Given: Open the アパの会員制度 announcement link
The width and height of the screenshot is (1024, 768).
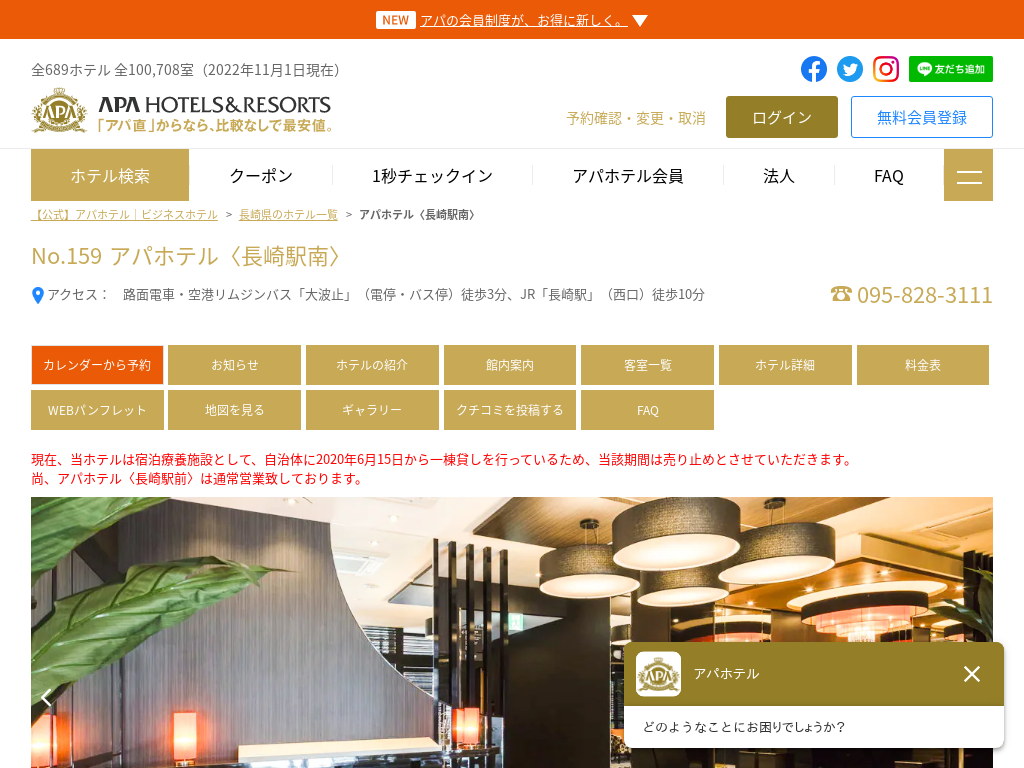Looking at the screenshot, I should pyautogui.click(x=524, y=20).
